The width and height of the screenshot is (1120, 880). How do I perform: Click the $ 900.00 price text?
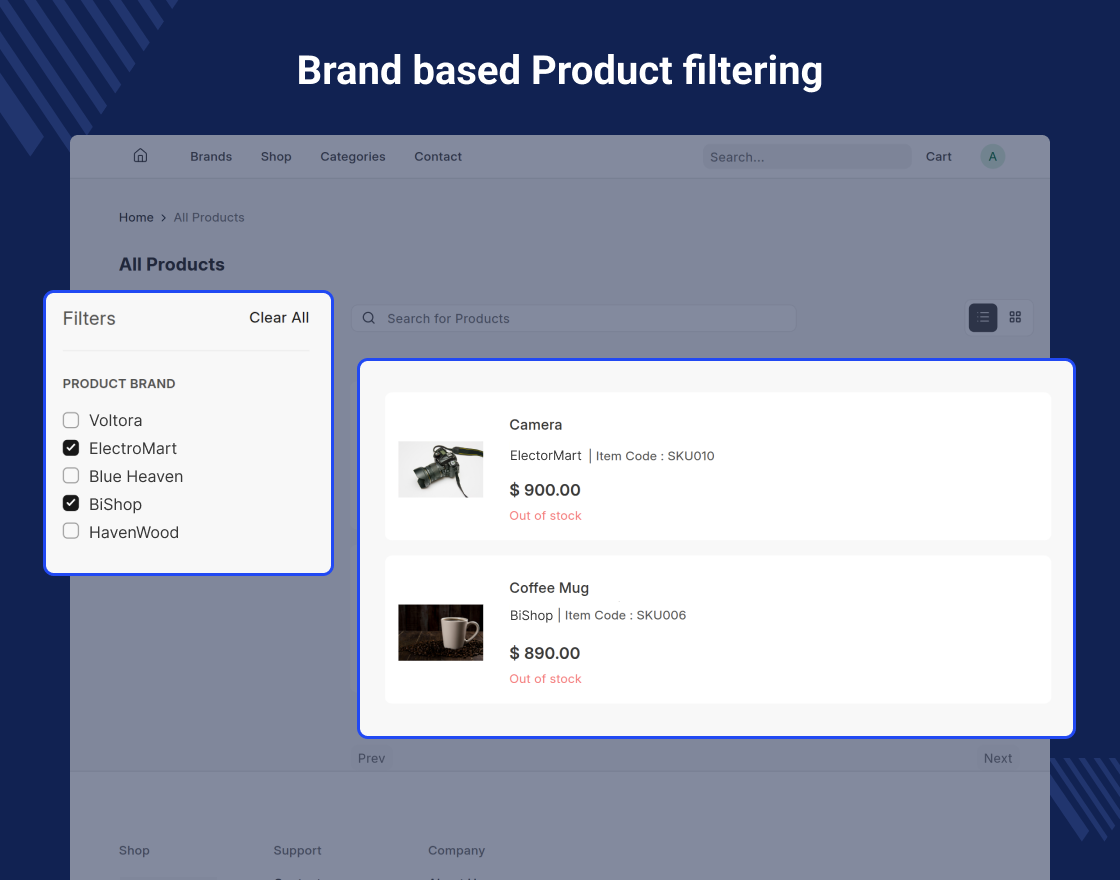[545, 490]
